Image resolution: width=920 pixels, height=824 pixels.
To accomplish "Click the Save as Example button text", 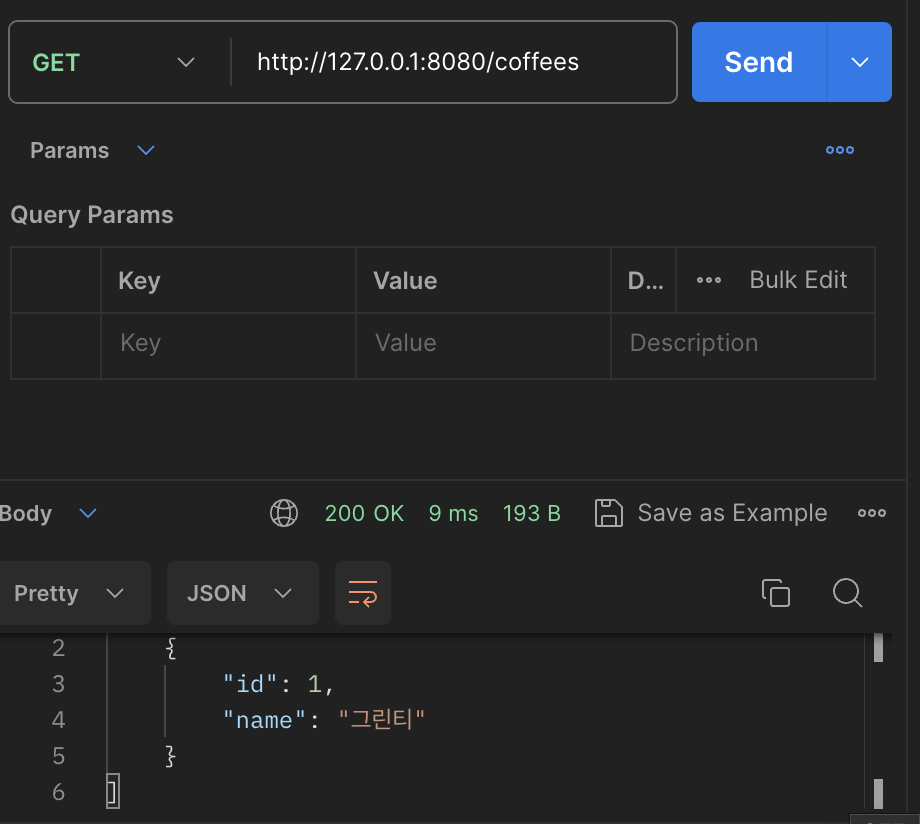I will [732, 513].
